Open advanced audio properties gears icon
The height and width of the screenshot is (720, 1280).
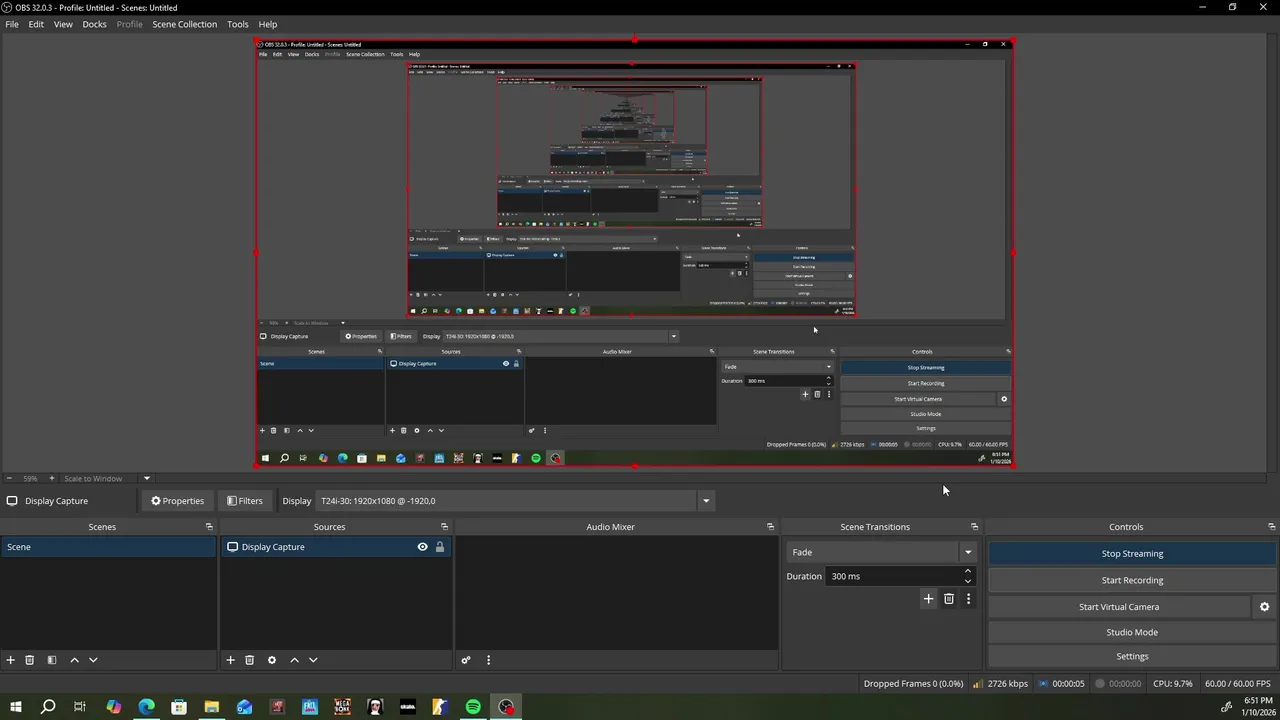tap(465, 660)
